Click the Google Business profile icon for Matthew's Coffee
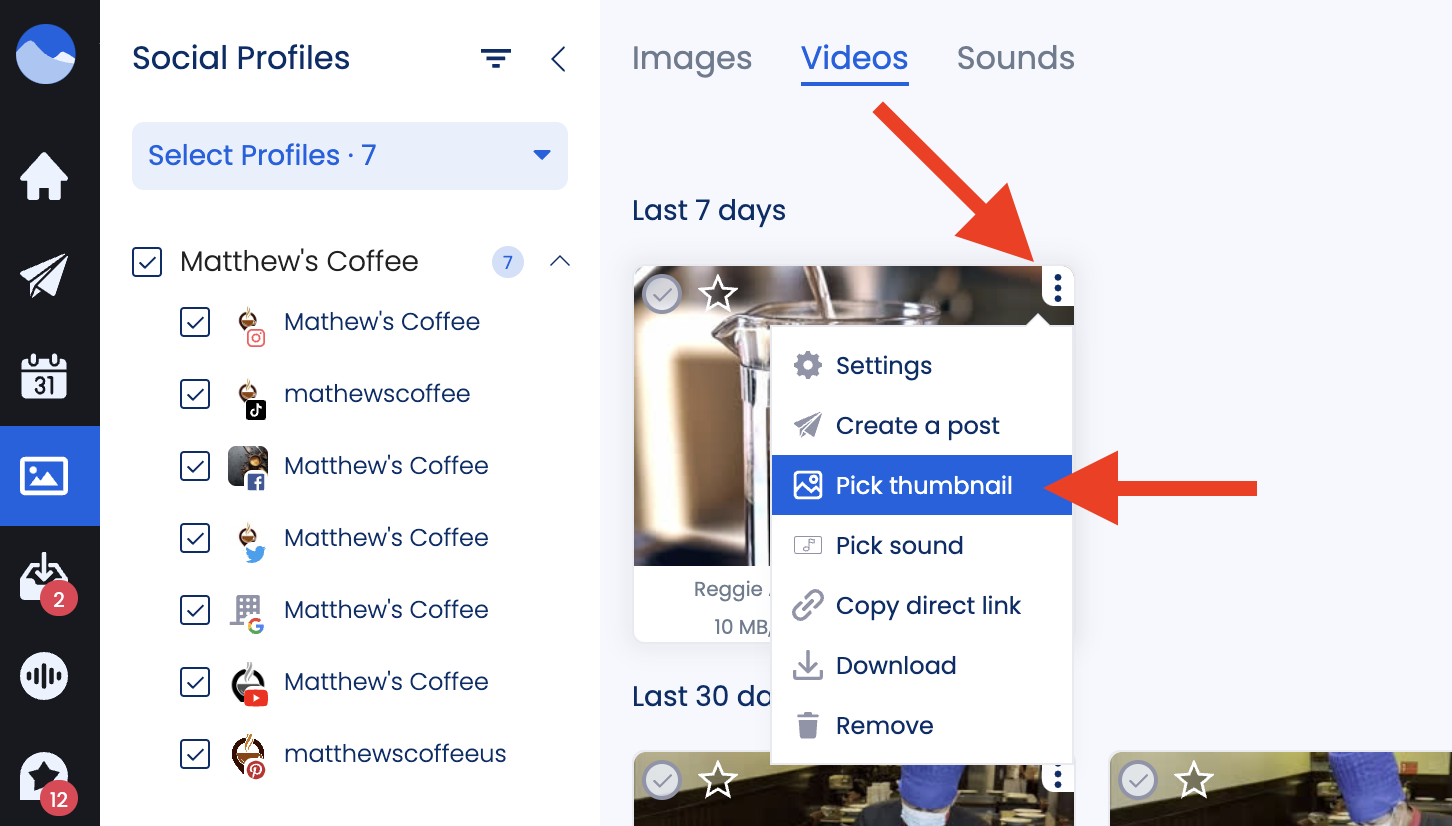 coord(248,612)
